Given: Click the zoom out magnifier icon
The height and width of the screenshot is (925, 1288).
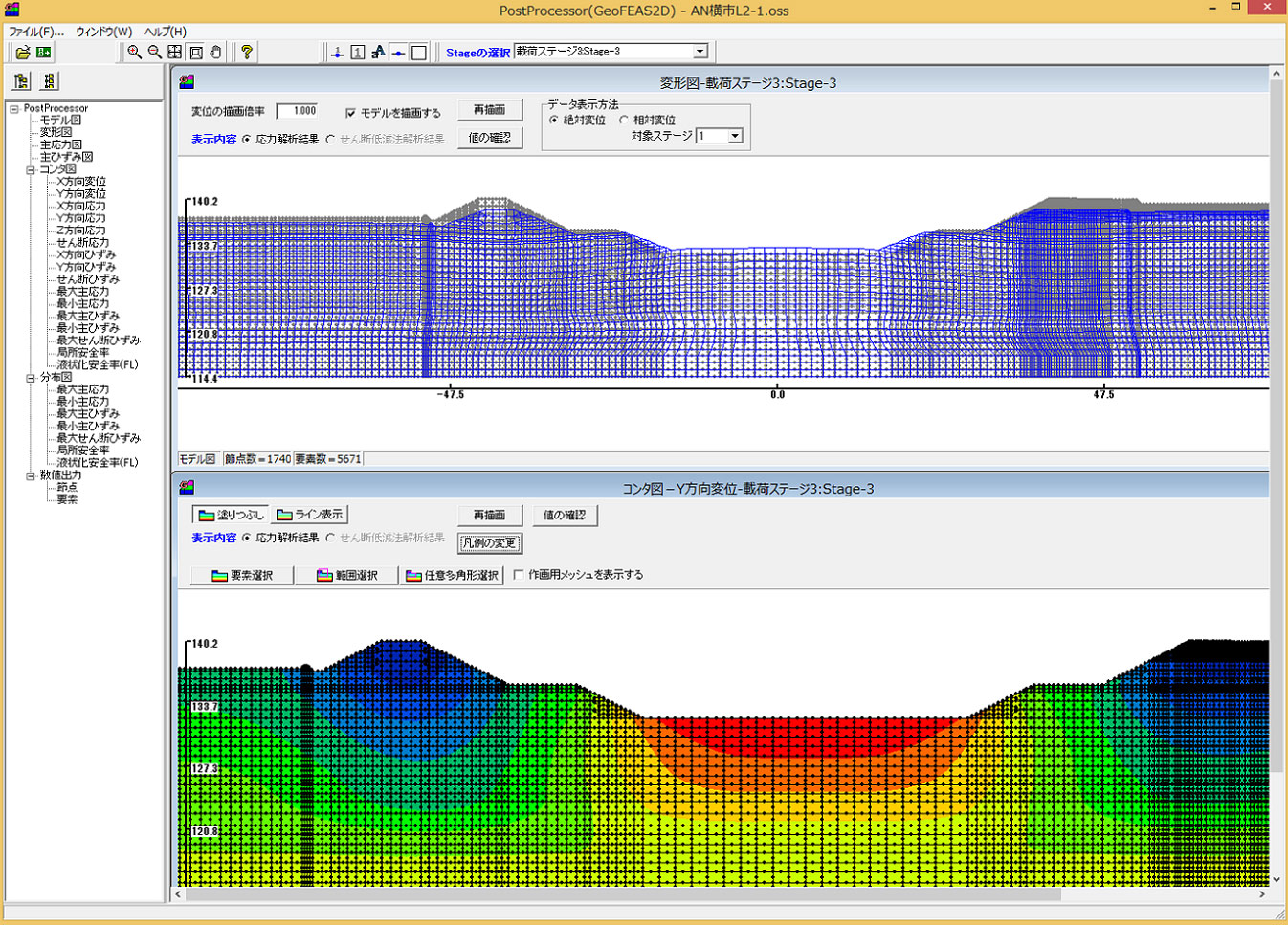Looking at the screenshot, I should tap(155, 53).
